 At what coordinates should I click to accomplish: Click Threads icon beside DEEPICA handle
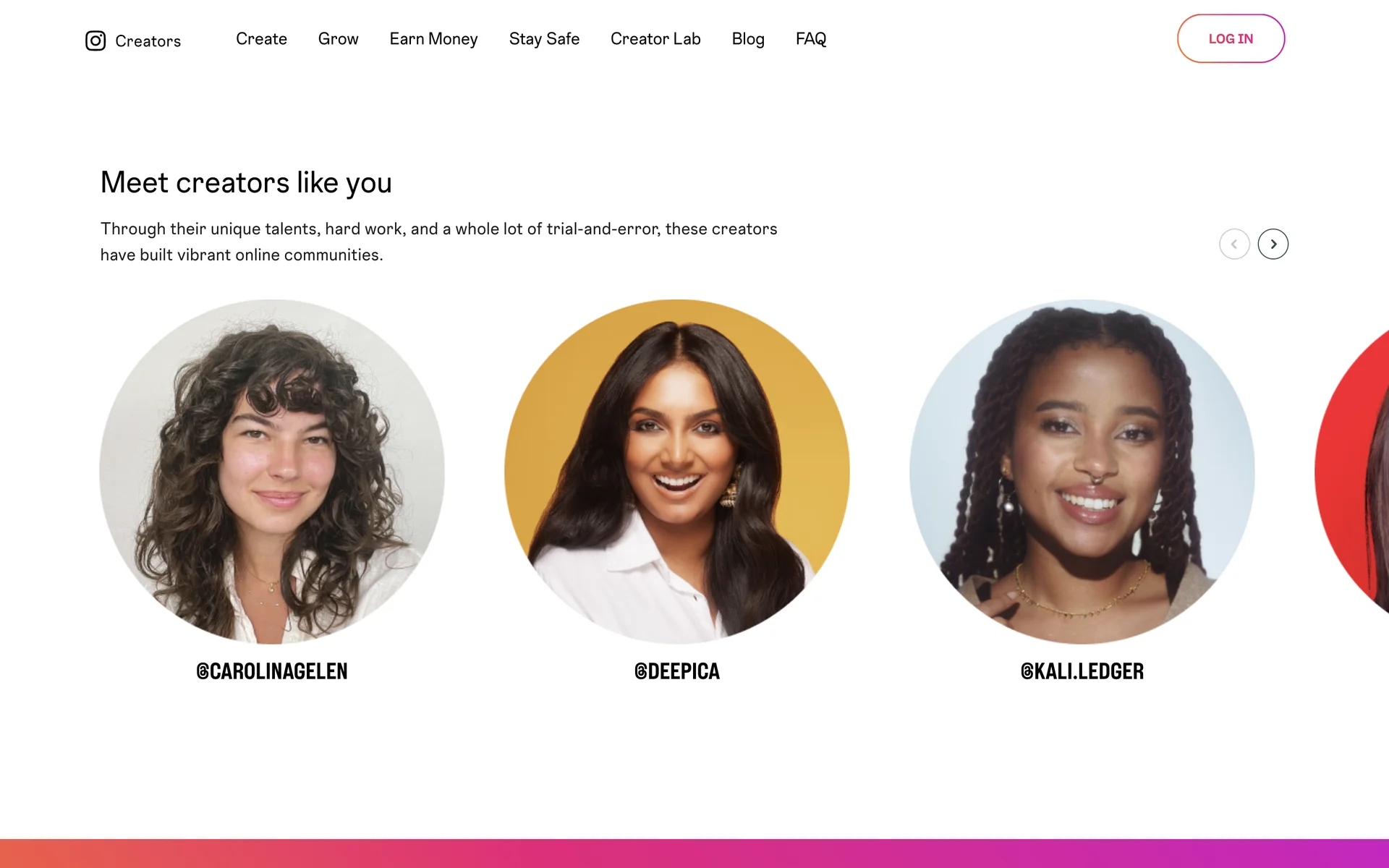pos(640,672)
